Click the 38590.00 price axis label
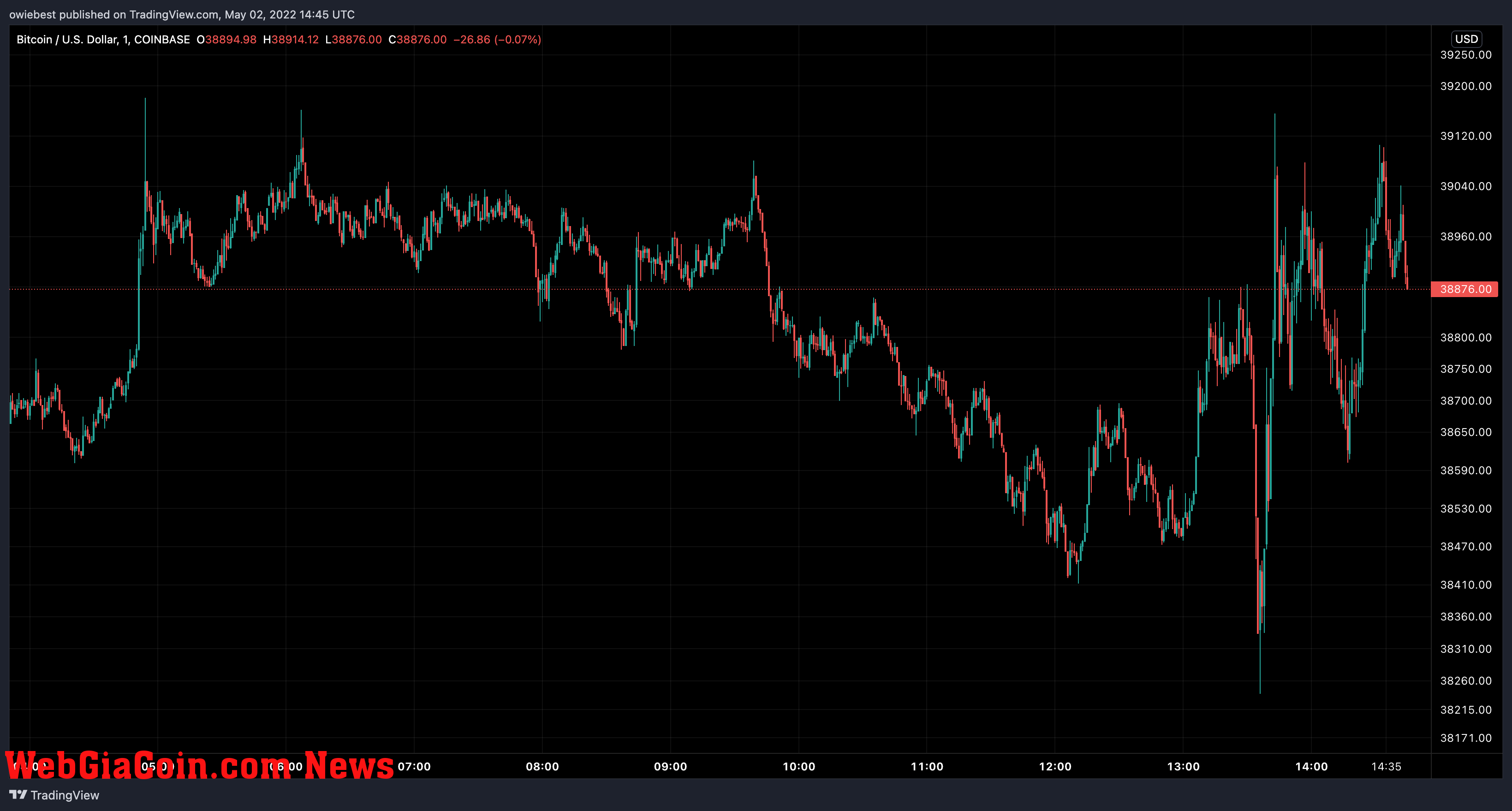 1465,470
